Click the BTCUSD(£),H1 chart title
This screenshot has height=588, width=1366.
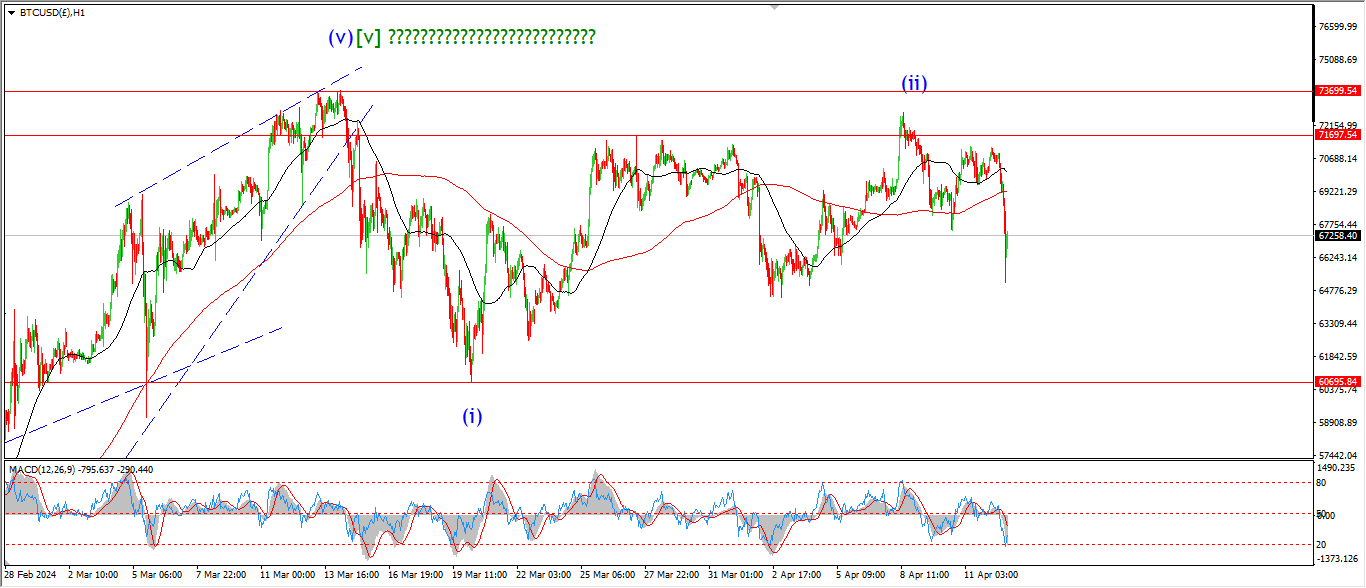point(52,13)
